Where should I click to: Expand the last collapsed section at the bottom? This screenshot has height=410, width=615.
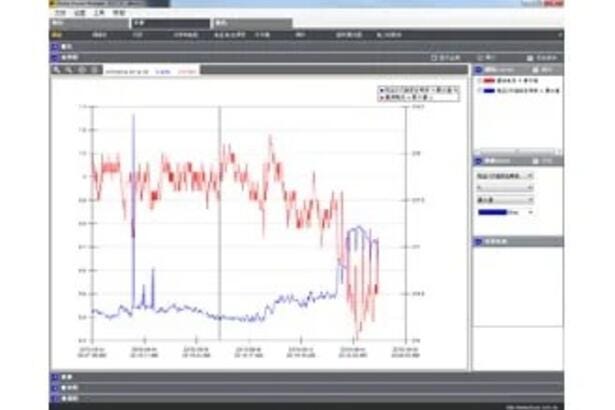pyautogui.click(x=56, y=397)
